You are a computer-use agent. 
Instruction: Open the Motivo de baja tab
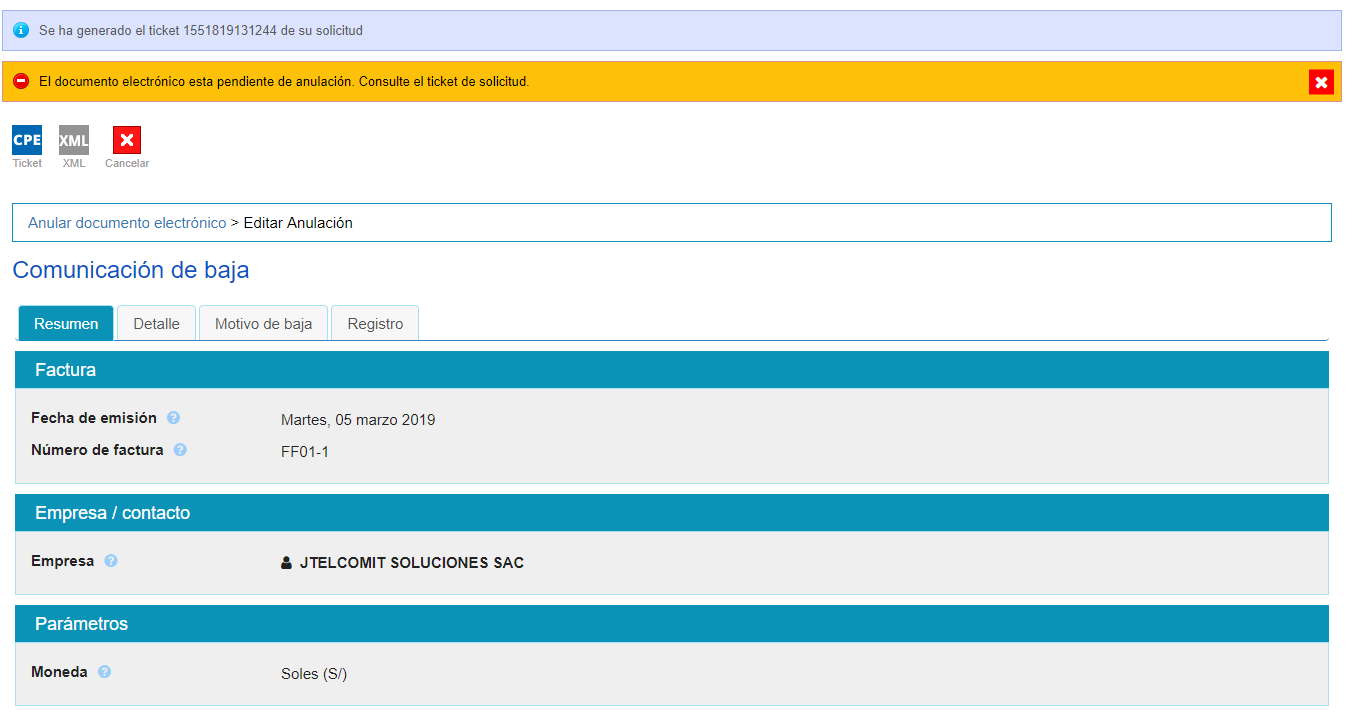point(263,324)
